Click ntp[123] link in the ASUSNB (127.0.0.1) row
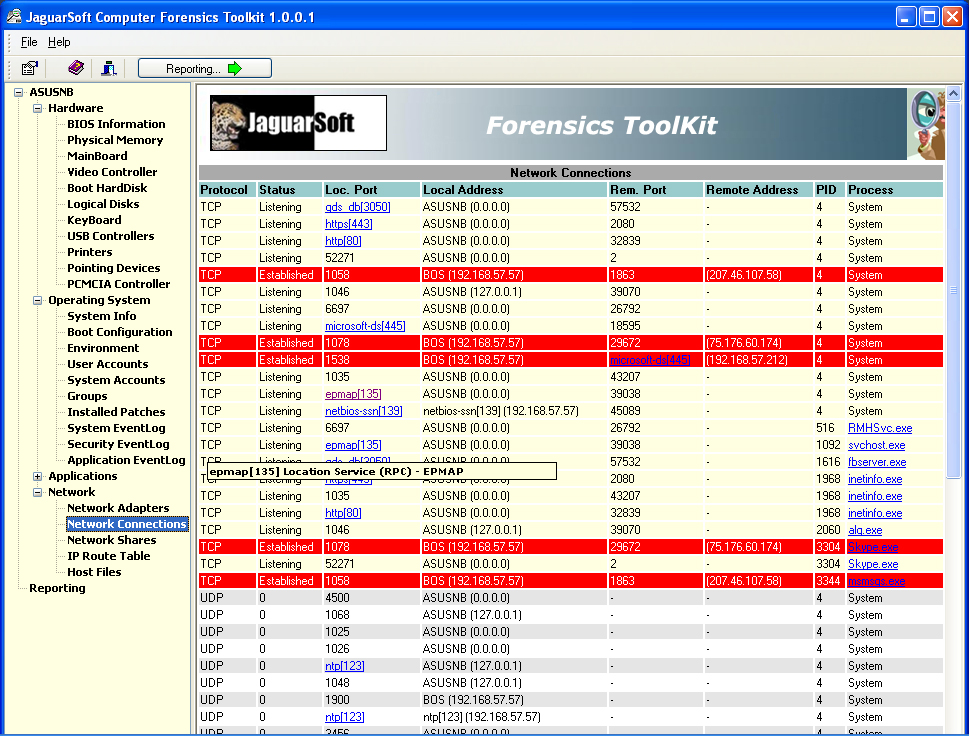Viewport: 969px width, 736px height. click(344, 666)
